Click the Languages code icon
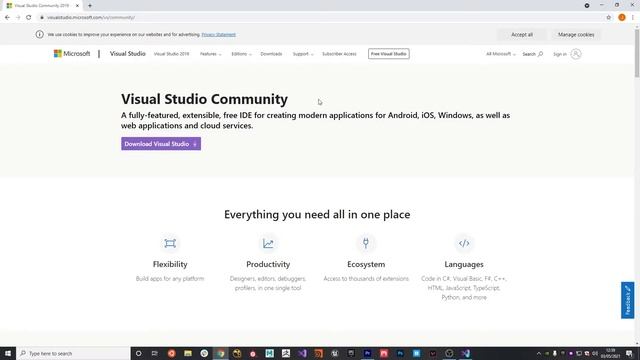The width and height of the screenshot is (640, 360). (464, 243)
